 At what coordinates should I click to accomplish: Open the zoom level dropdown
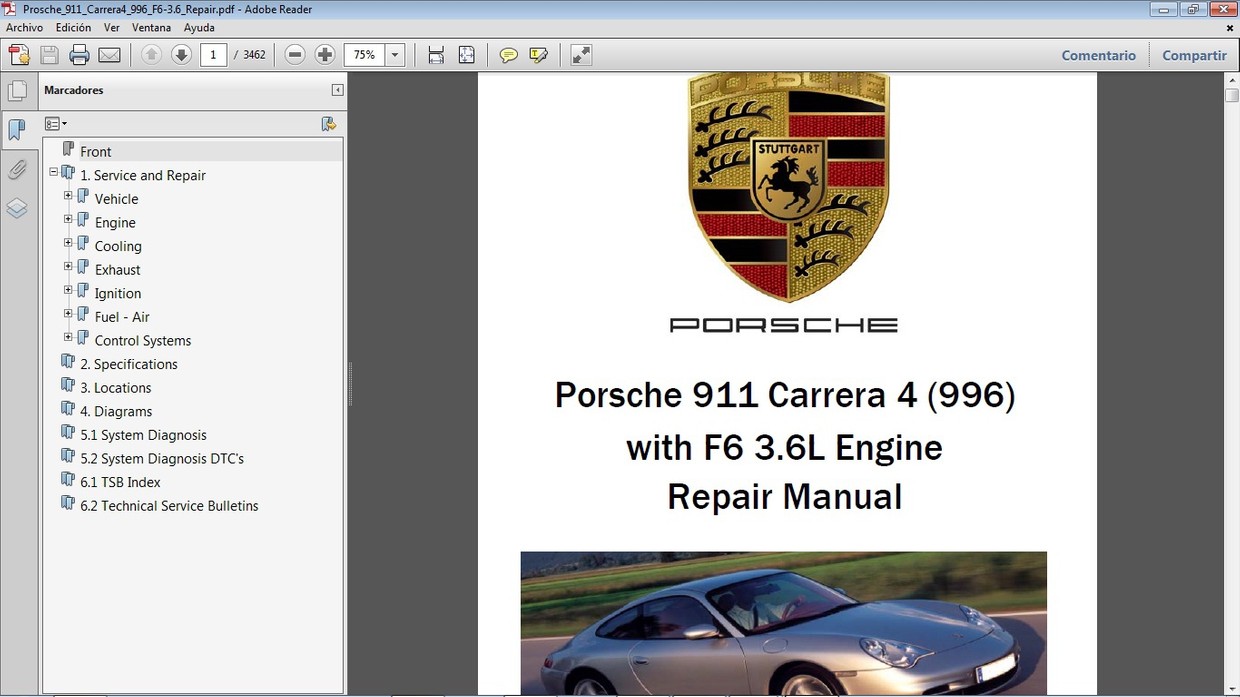point(394,55)
